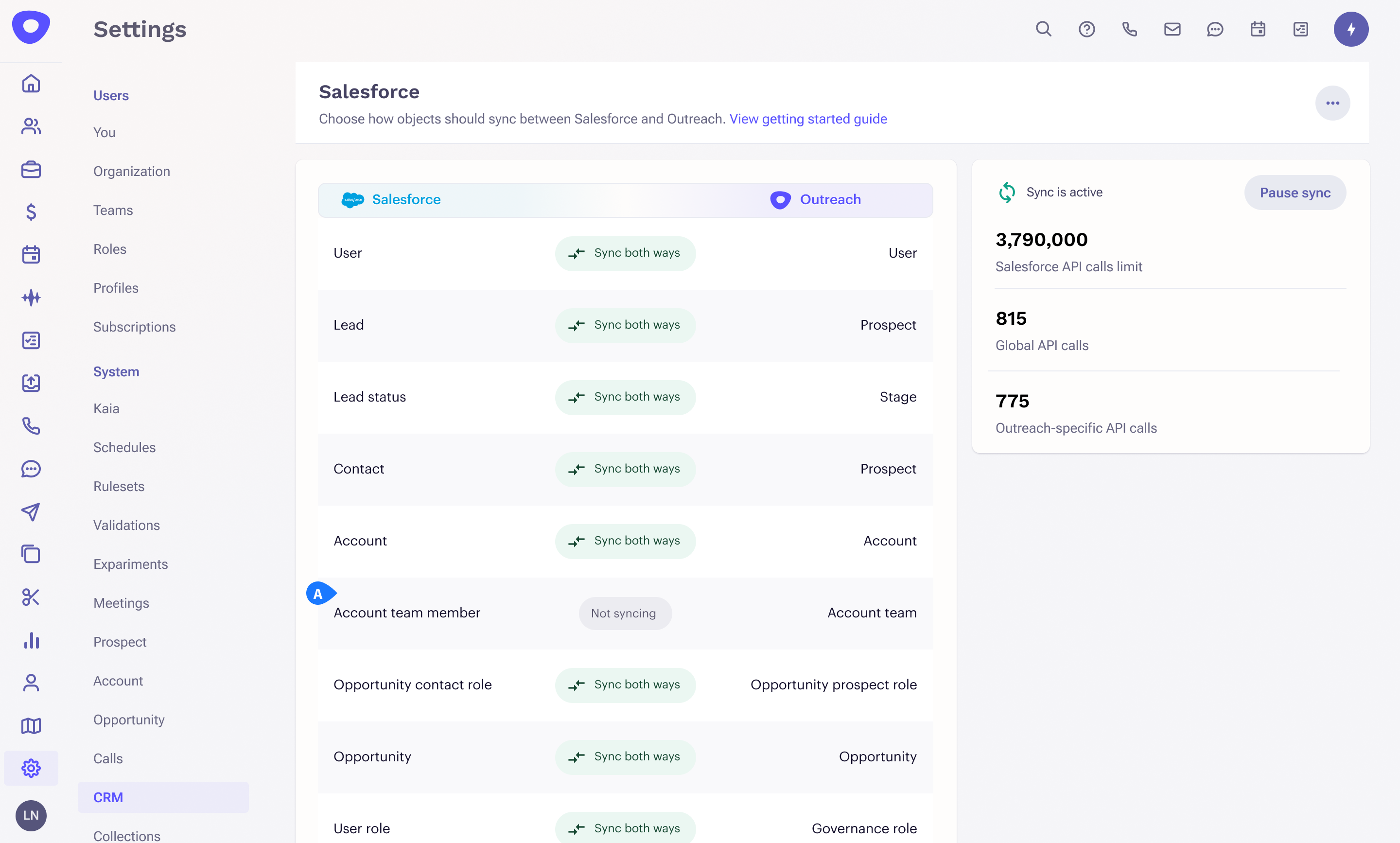Open the paper plane Sequences icon
This screenshot has width=1400, height=843.
31,512
